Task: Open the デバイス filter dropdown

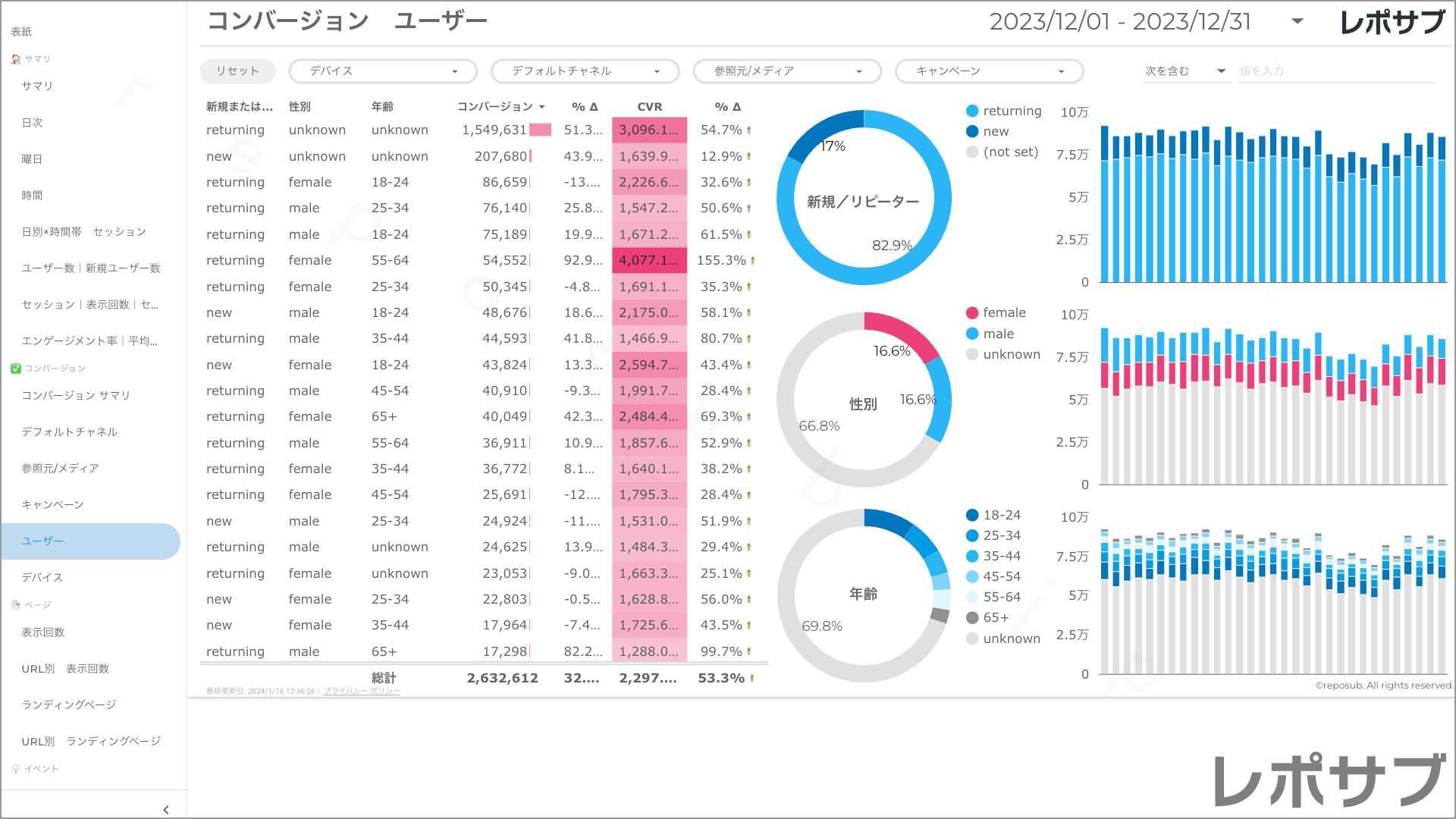Action: point(382,71)
